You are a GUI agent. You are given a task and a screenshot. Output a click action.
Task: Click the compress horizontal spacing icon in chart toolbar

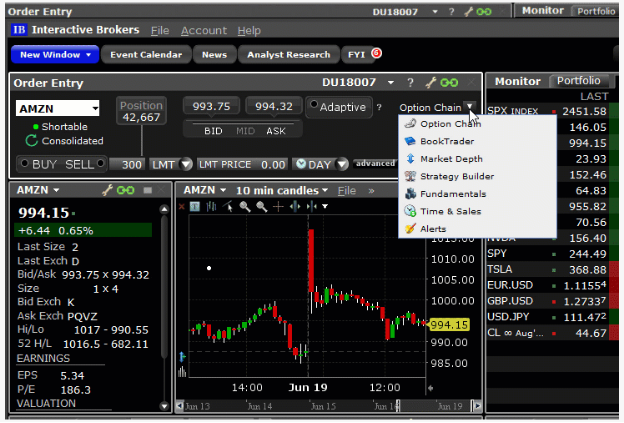311,206
